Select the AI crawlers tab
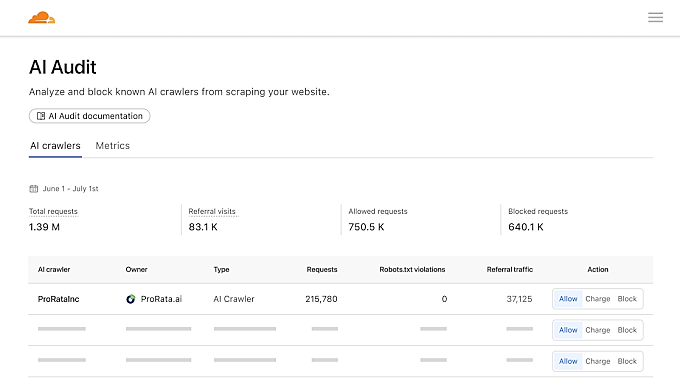 point(55,146)
